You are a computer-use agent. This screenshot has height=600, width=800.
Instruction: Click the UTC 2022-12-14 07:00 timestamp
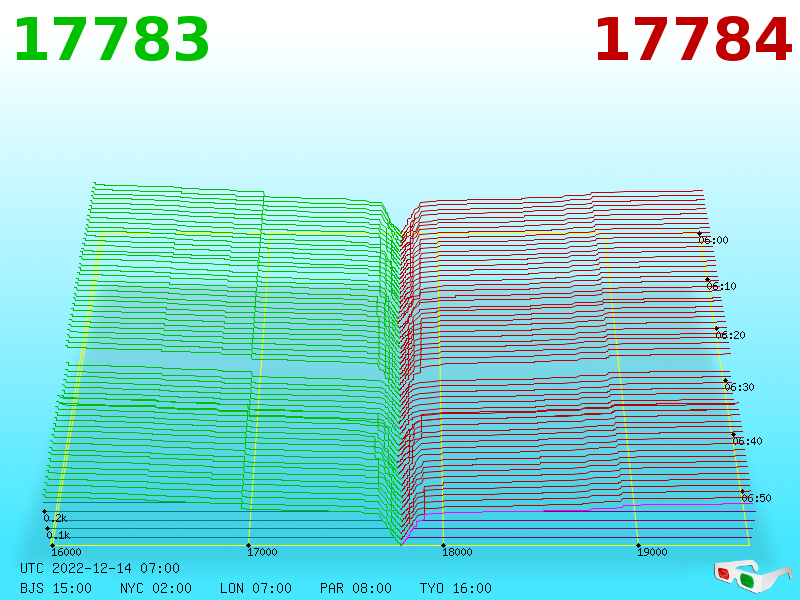pos(100,568)
